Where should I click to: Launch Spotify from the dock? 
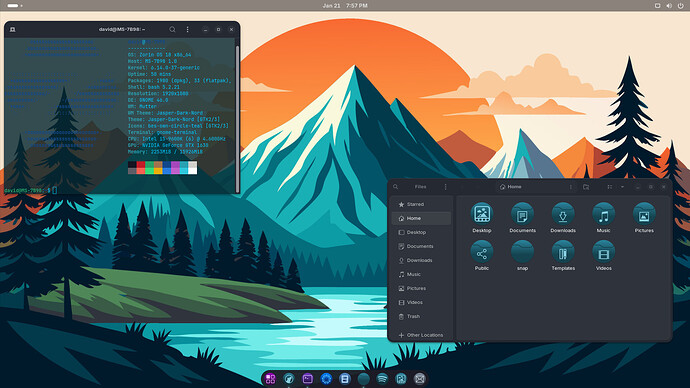[x=382, y=378]
